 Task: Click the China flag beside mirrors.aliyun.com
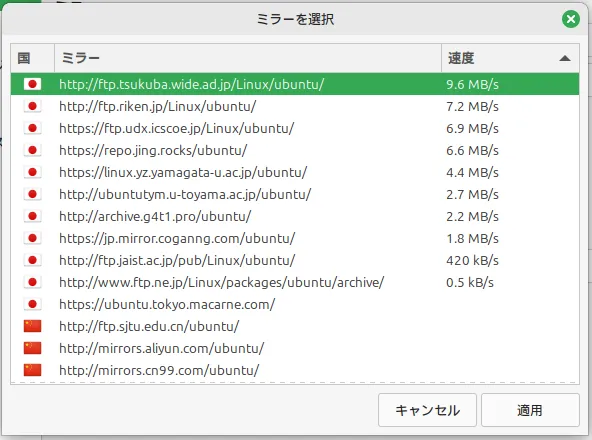point(32,348)
